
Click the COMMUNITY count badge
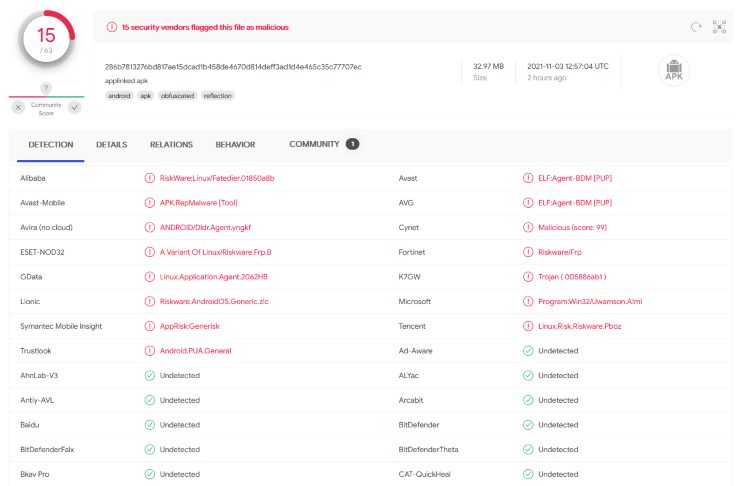point(353,144)
